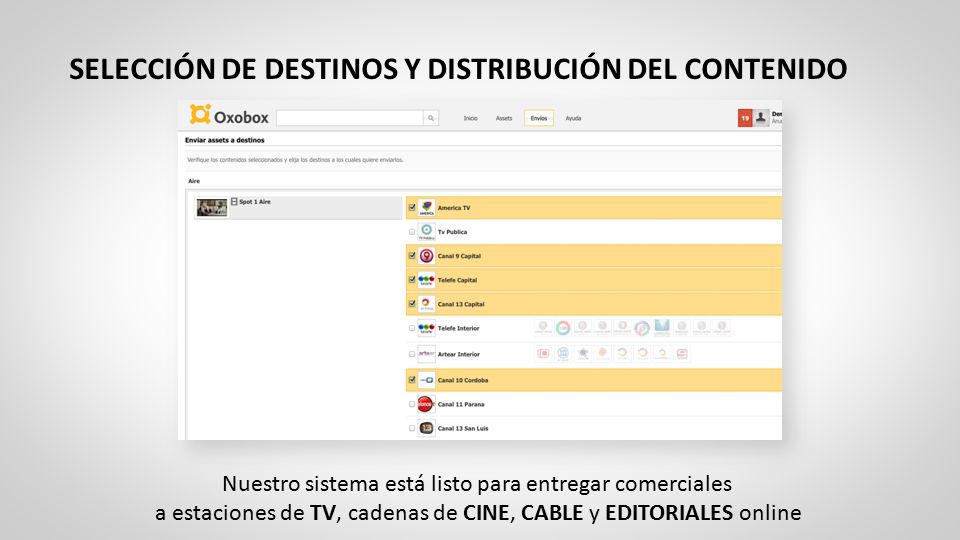Collapse the Spot 1 Aire asset entry

click(234, 201)
